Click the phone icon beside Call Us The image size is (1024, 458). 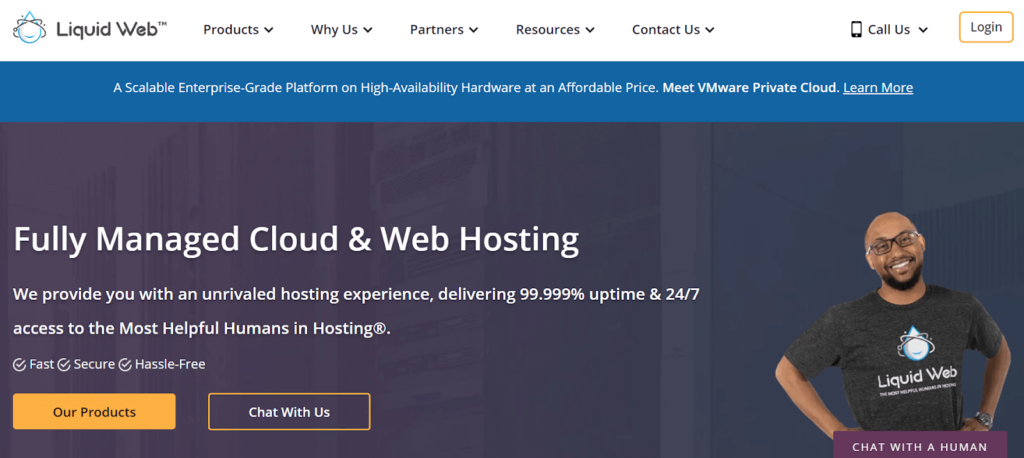(x=856, y=29)
